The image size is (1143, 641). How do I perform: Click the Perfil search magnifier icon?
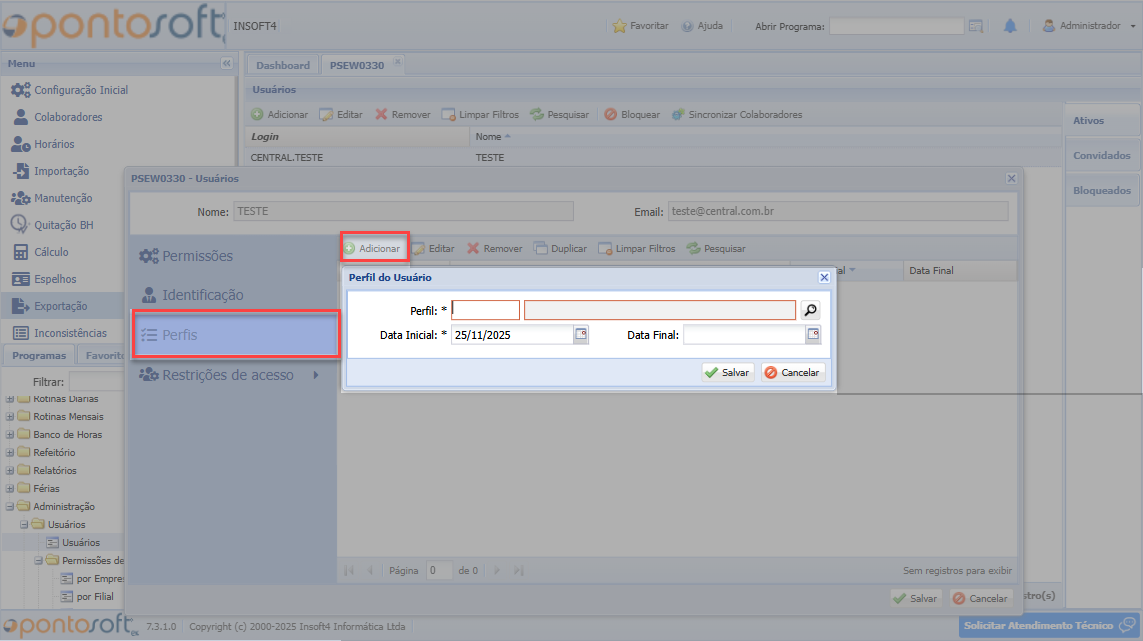810,310
